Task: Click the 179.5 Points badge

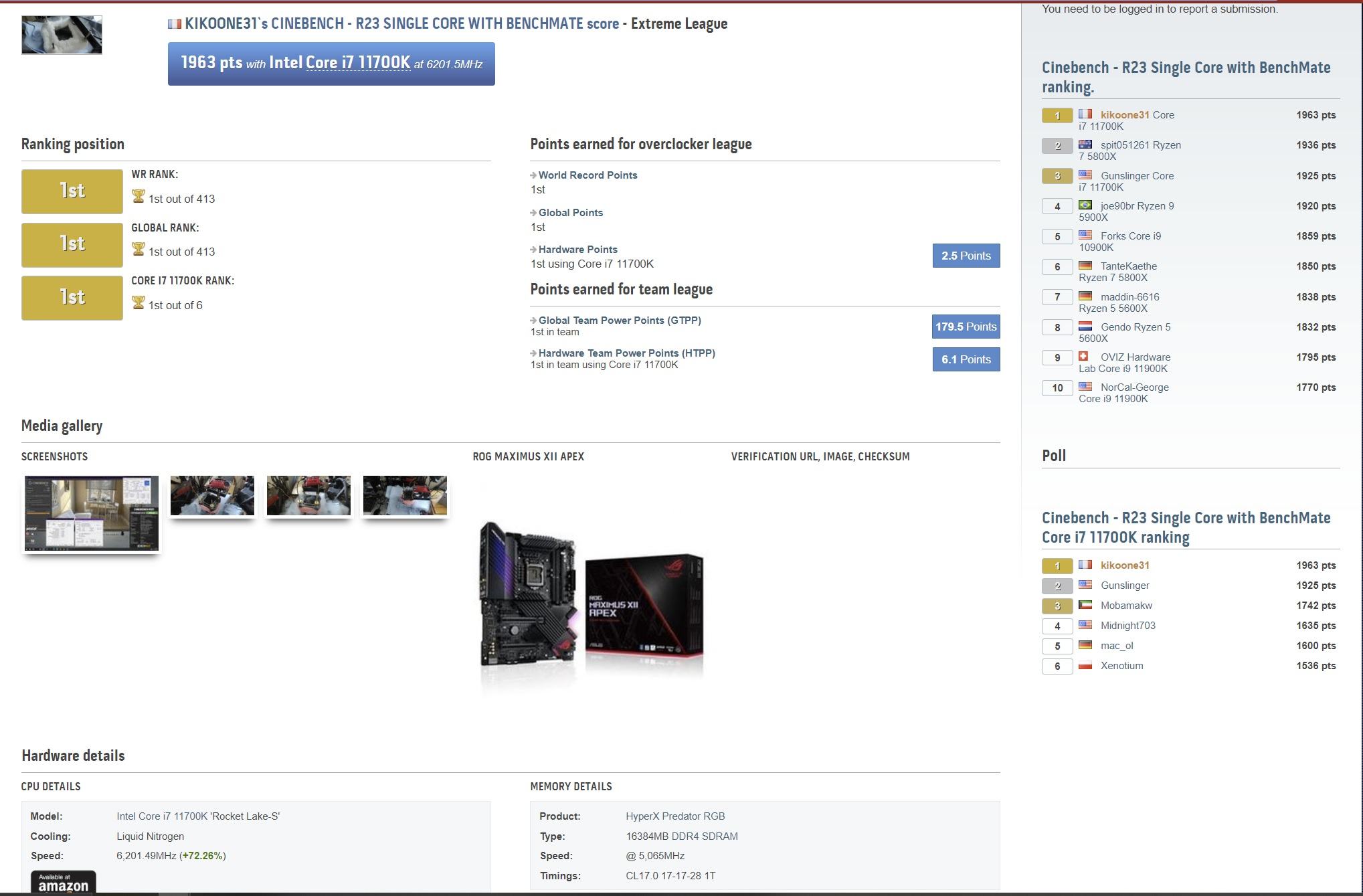Action: pyautogui.click(x=966, y=327)
